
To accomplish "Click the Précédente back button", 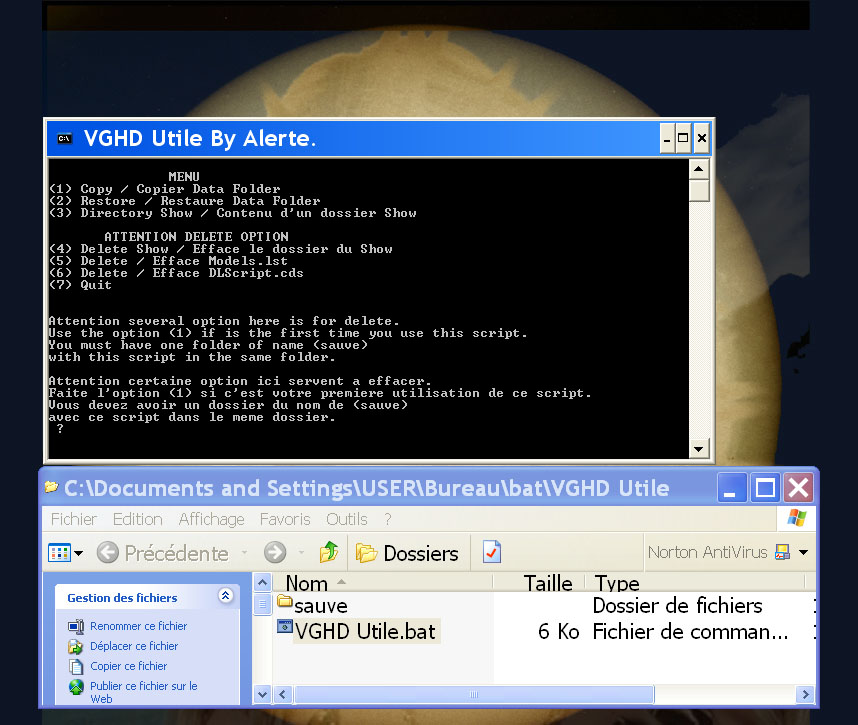I will click(x=162, y=553).
